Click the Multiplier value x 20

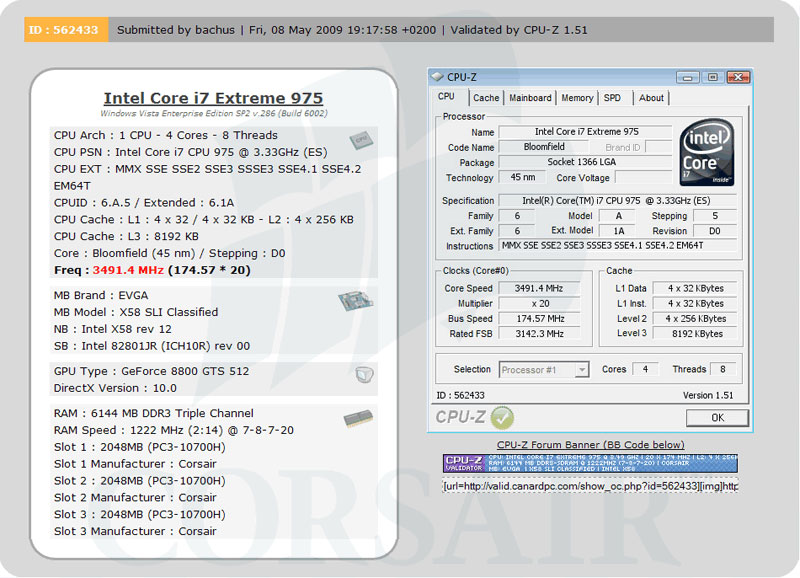(539, 304)
